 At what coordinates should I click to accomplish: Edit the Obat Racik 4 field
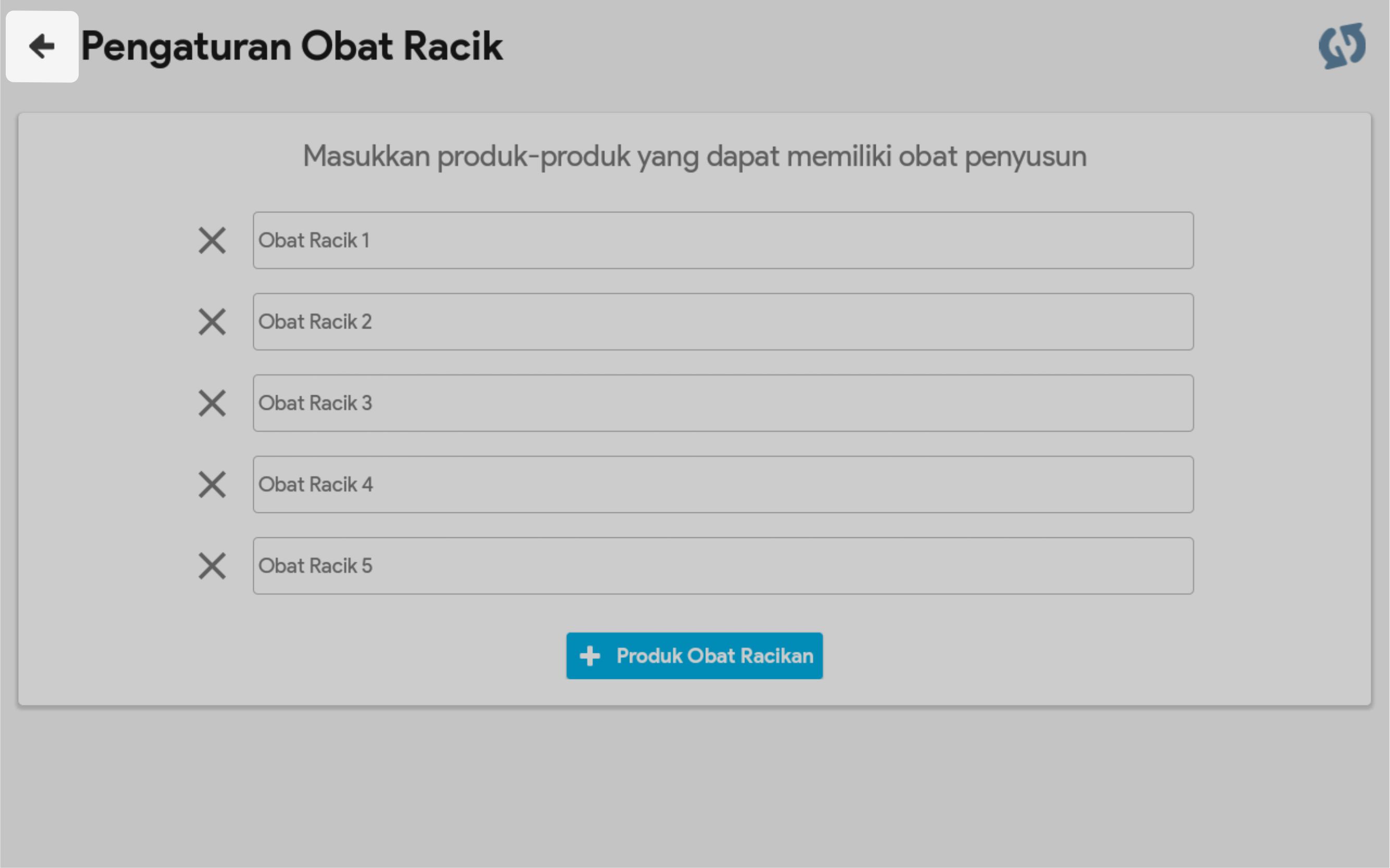point(723,485)
